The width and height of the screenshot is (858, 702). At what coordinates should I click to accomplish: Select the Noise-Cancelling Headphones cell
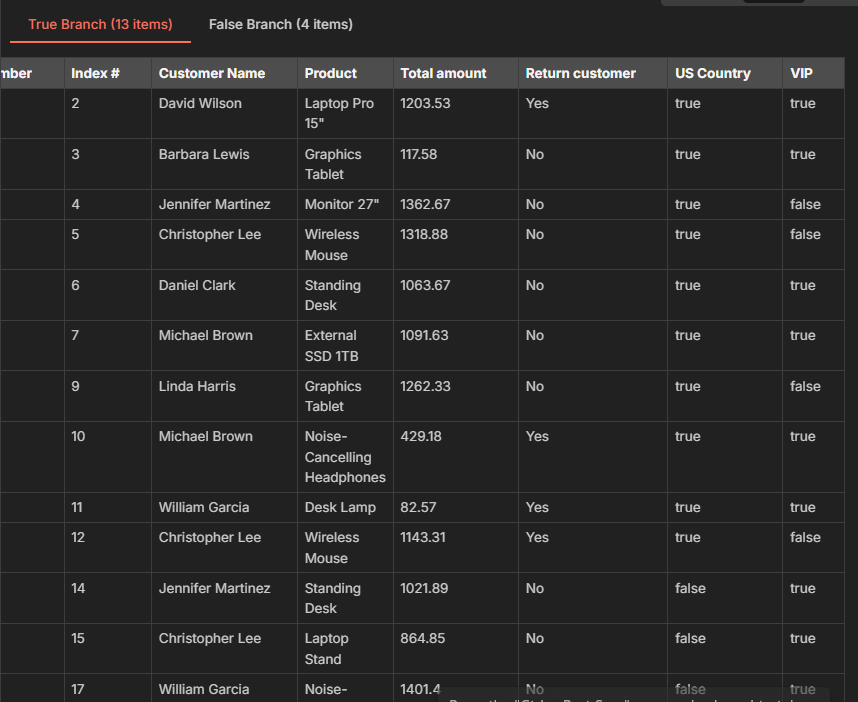coord(345,456)
